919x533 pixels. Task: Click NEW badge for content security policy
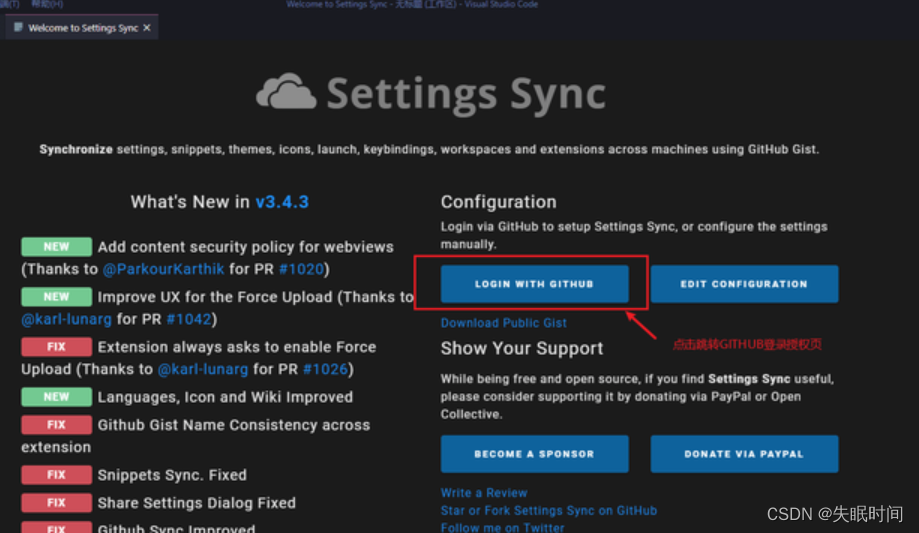coord(56,247)
